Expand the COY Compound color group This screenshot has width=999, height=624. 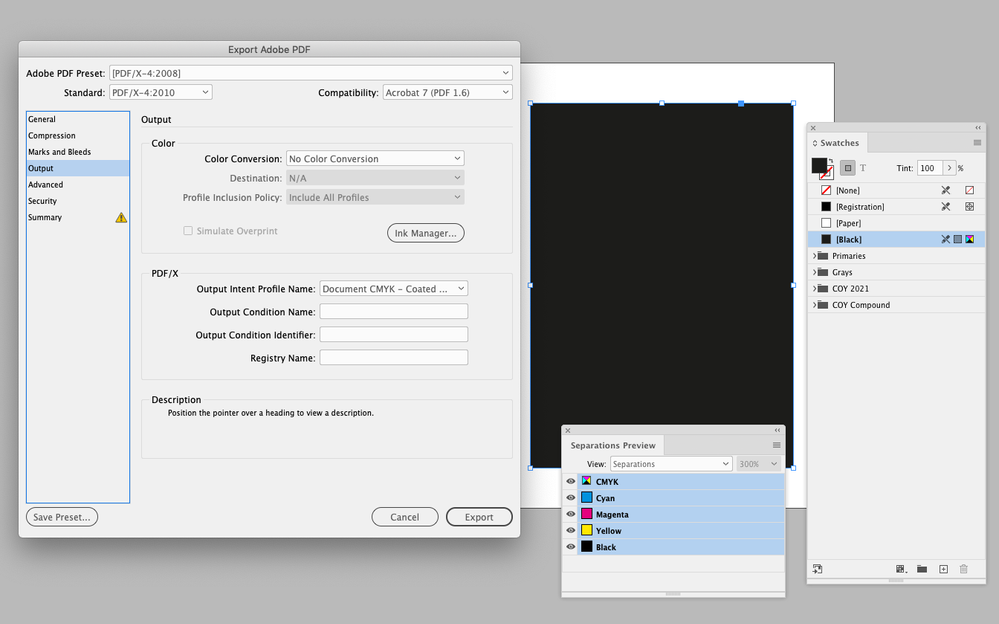814,305
